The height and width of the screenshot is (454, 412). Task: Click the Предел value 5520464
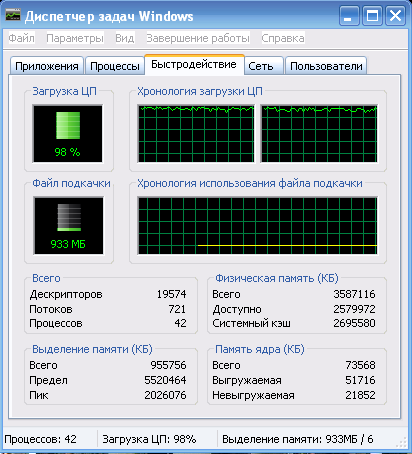[x=165, y=380]
